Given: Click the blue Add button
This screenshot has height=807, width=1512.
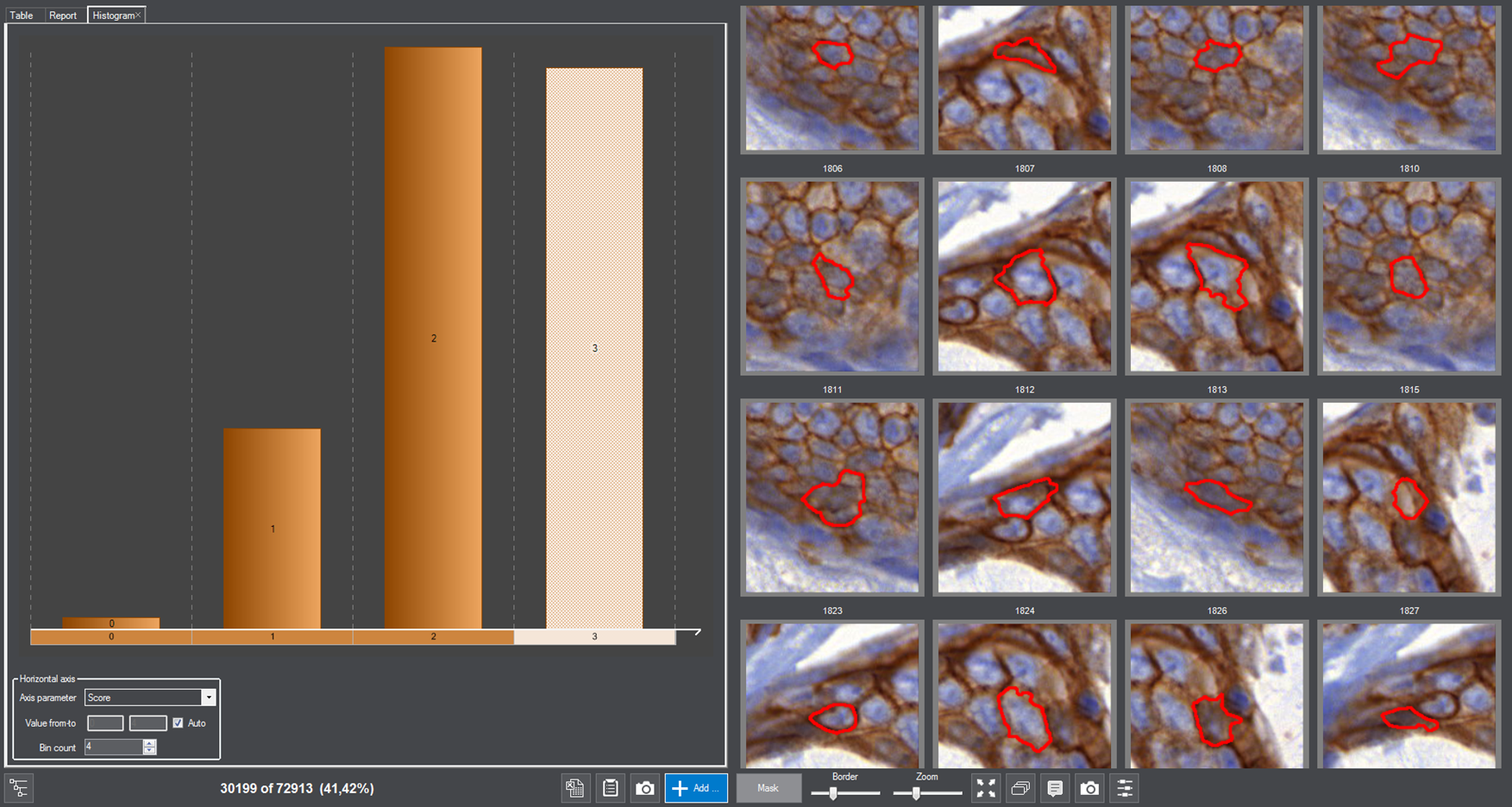Looking at the screenshot, I should click(696, 788).
